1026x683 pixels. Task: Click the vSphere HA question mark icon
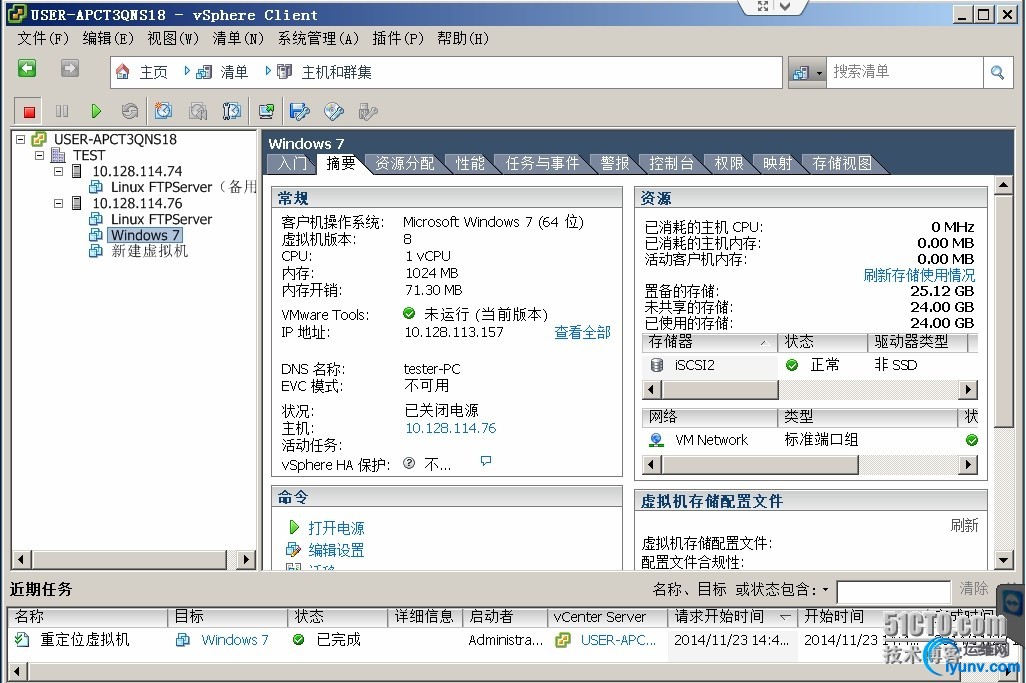click(x=409, y=463)
